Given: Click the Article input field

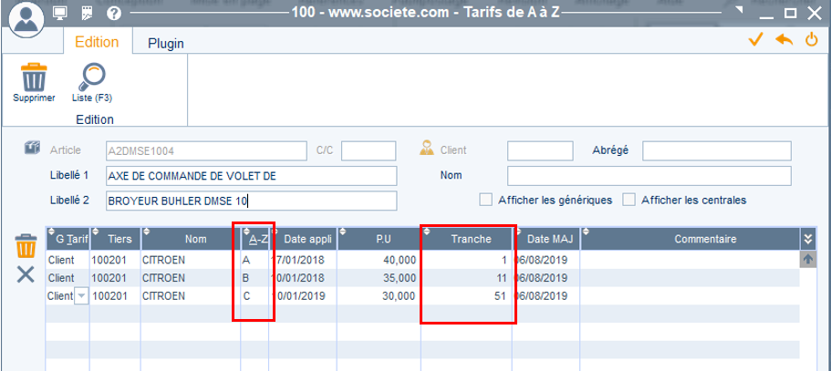Looking at the screenshot, I should click(206, 151).
